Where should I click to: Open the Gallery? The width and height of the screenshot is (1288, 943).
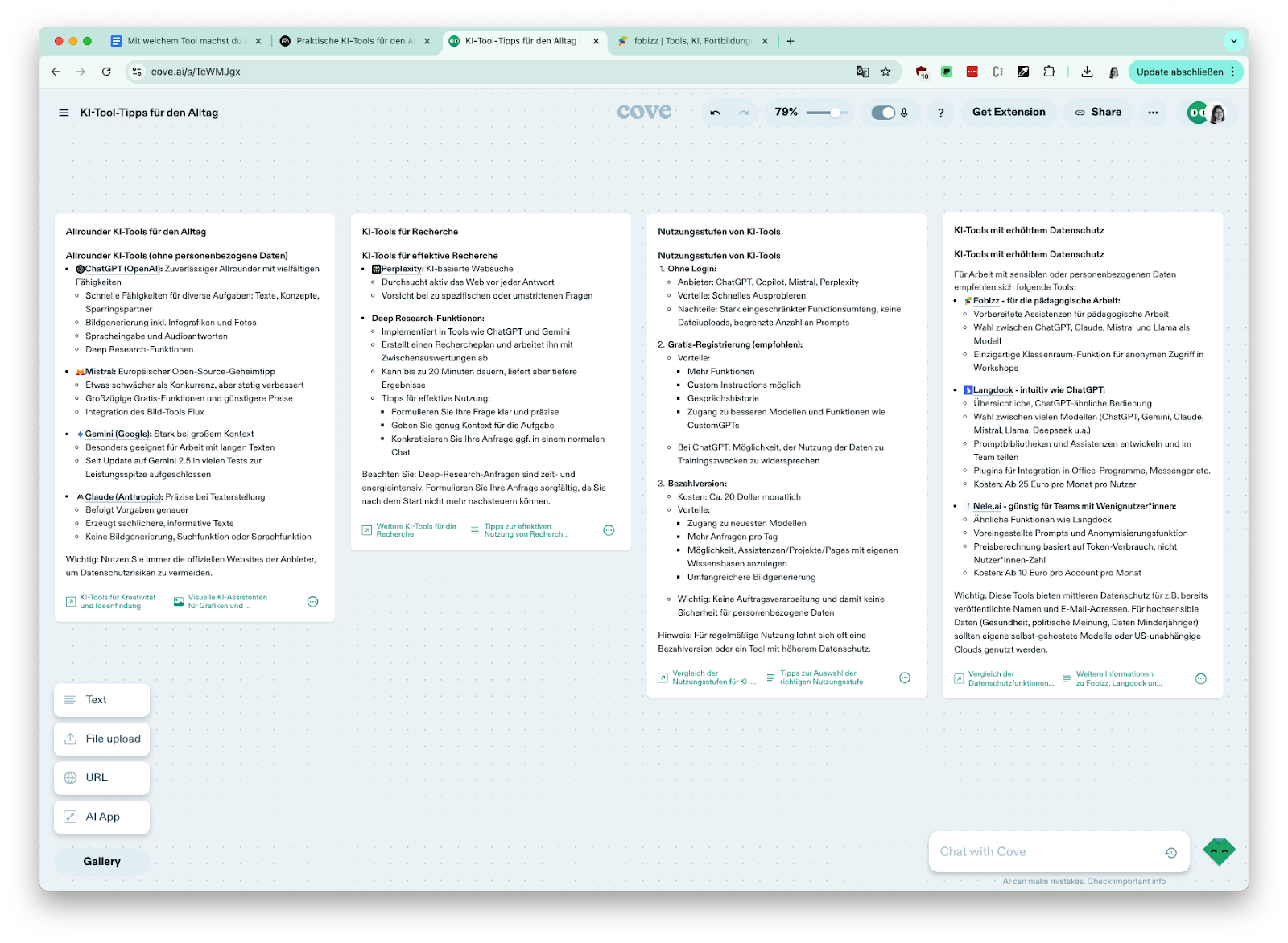pyautogui.click(x=101, y=862)
